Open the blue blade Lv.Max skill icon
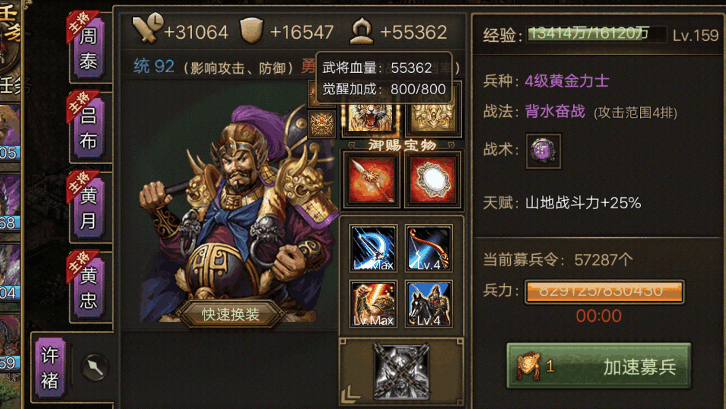This screenshot has width=726, height=409. coord(373,248)
